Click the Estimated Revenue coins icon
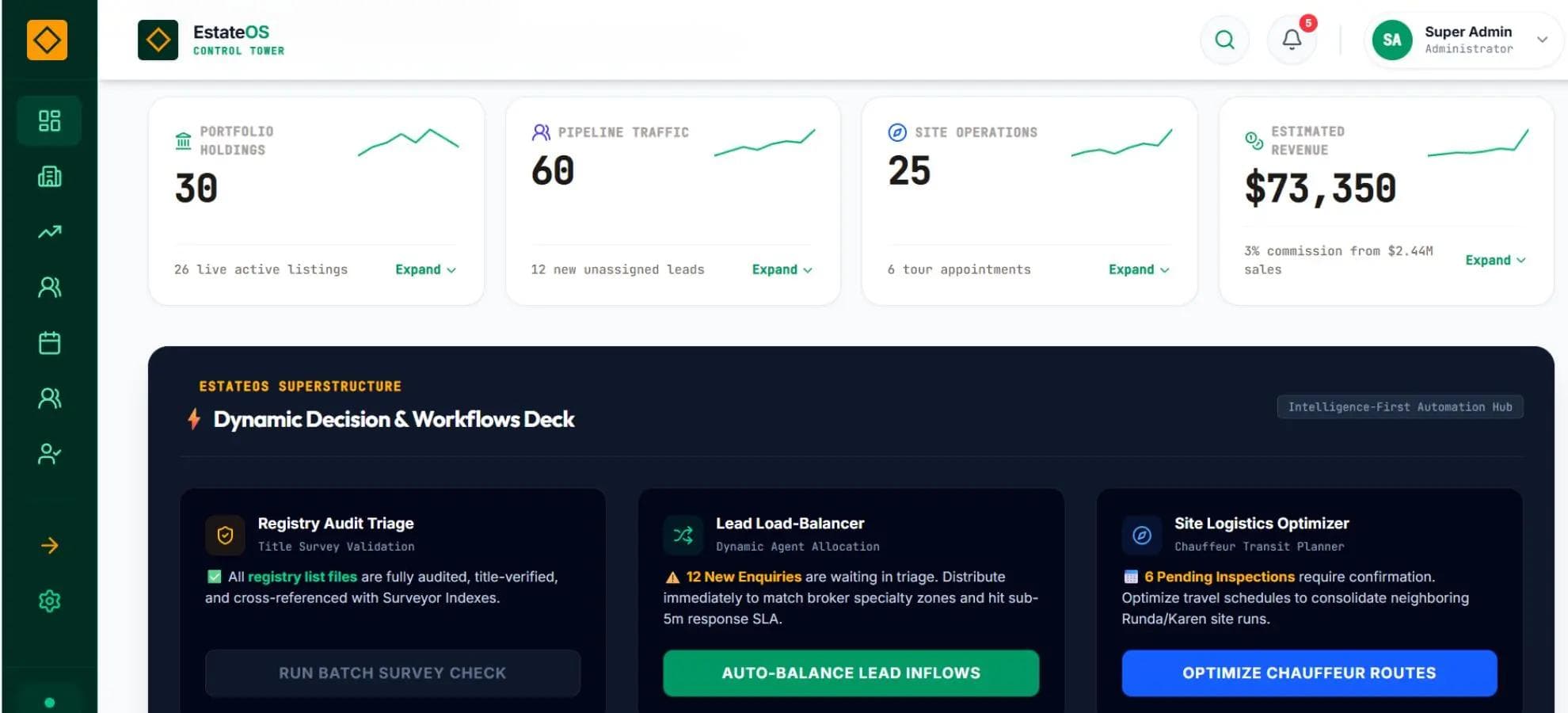The image size is (1568, 713). (1254, 141)
